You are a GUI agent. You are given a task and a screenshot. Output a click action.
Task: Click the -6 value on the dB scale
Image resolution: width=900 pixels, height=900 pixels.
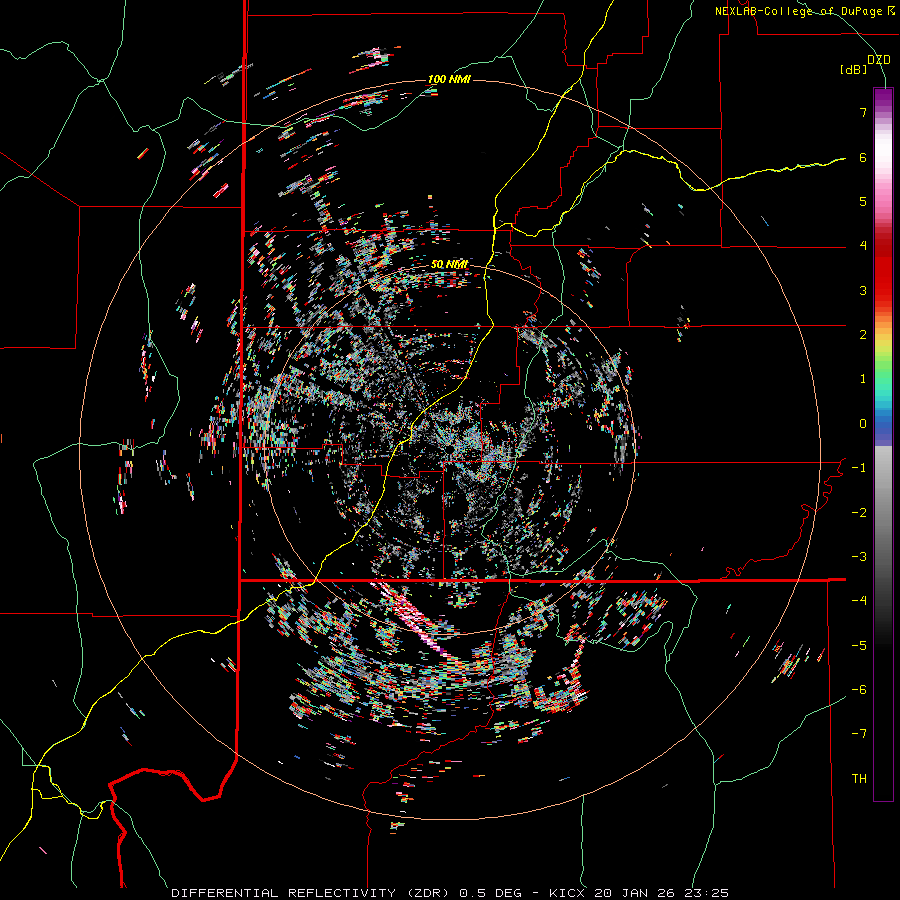click(859, 690)
